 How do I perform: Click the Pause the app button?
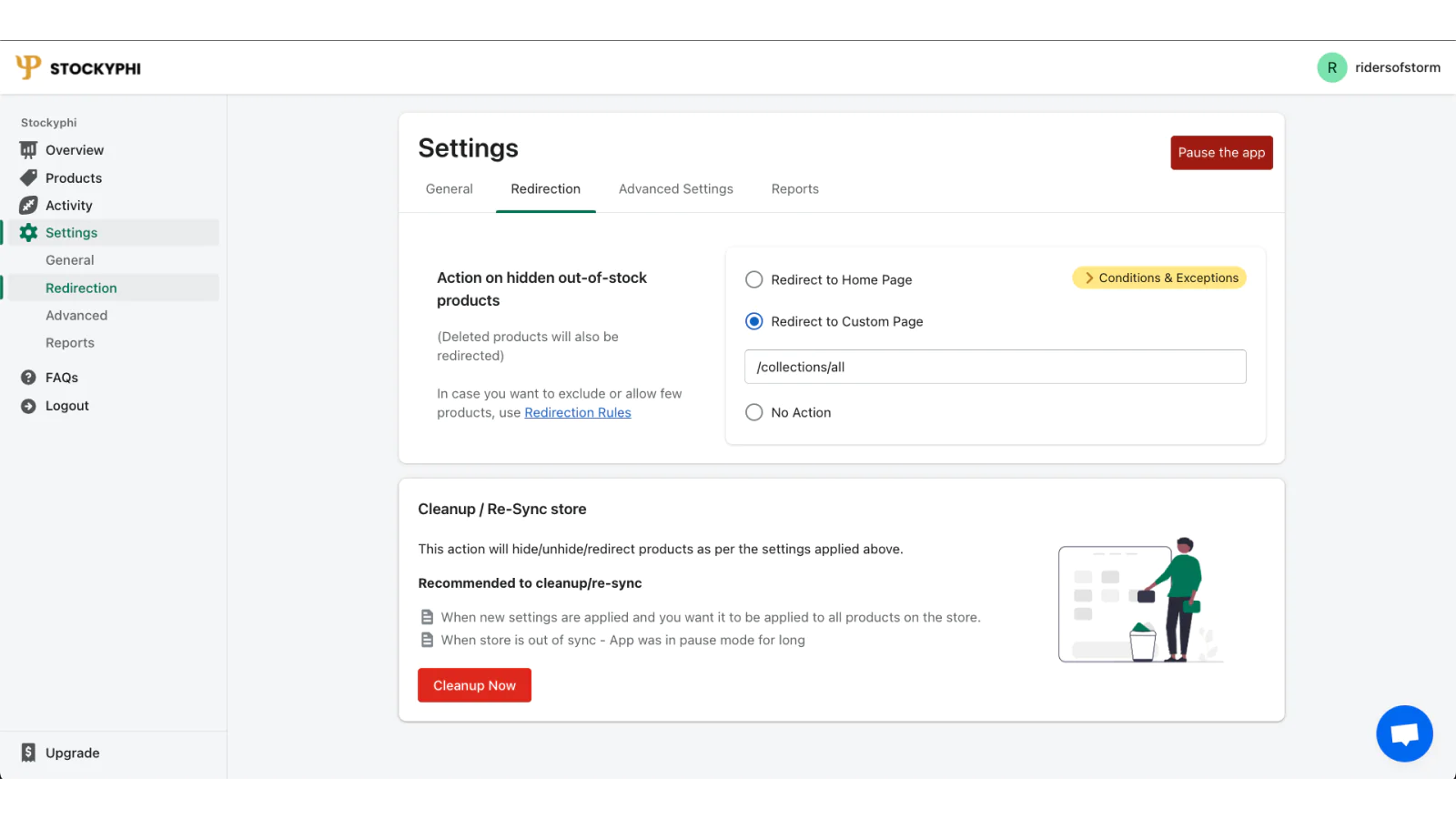1221,153
